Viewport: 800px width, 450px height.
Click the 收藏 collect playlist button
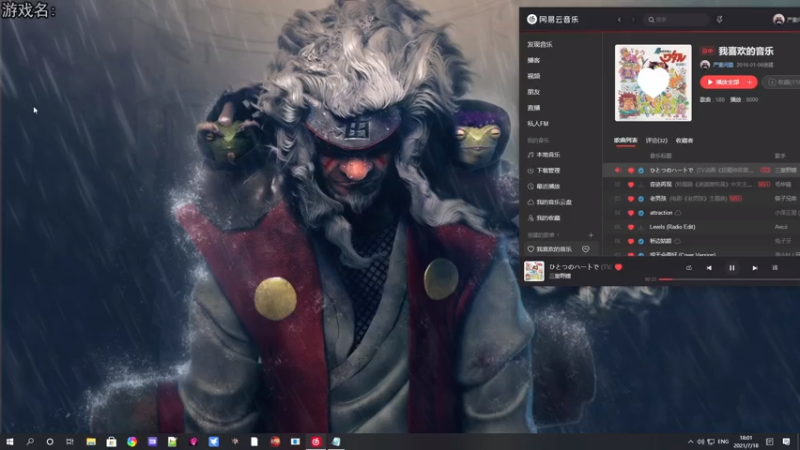click(782, 82)
